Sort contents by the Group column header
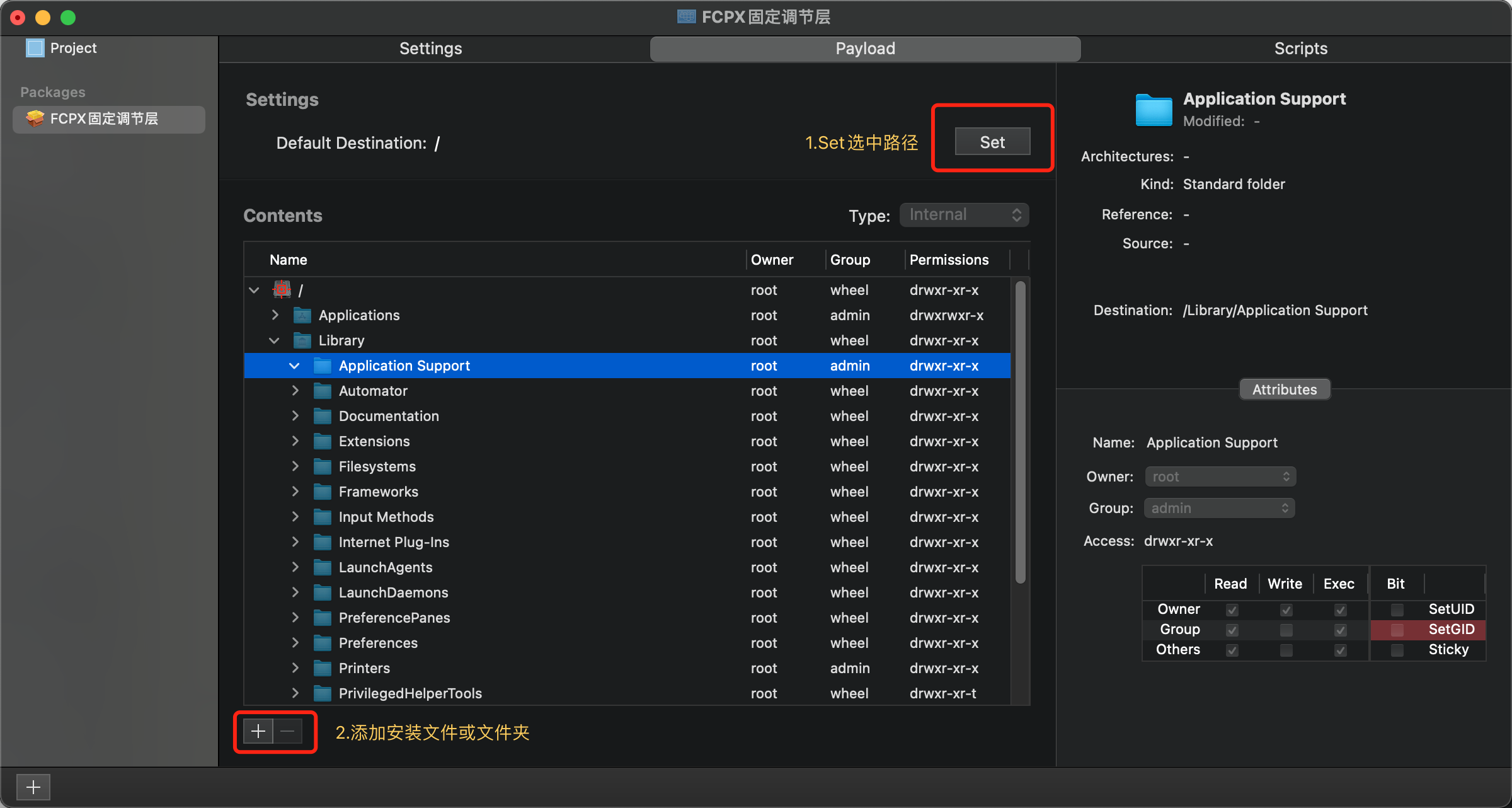 tap(866, 260)
